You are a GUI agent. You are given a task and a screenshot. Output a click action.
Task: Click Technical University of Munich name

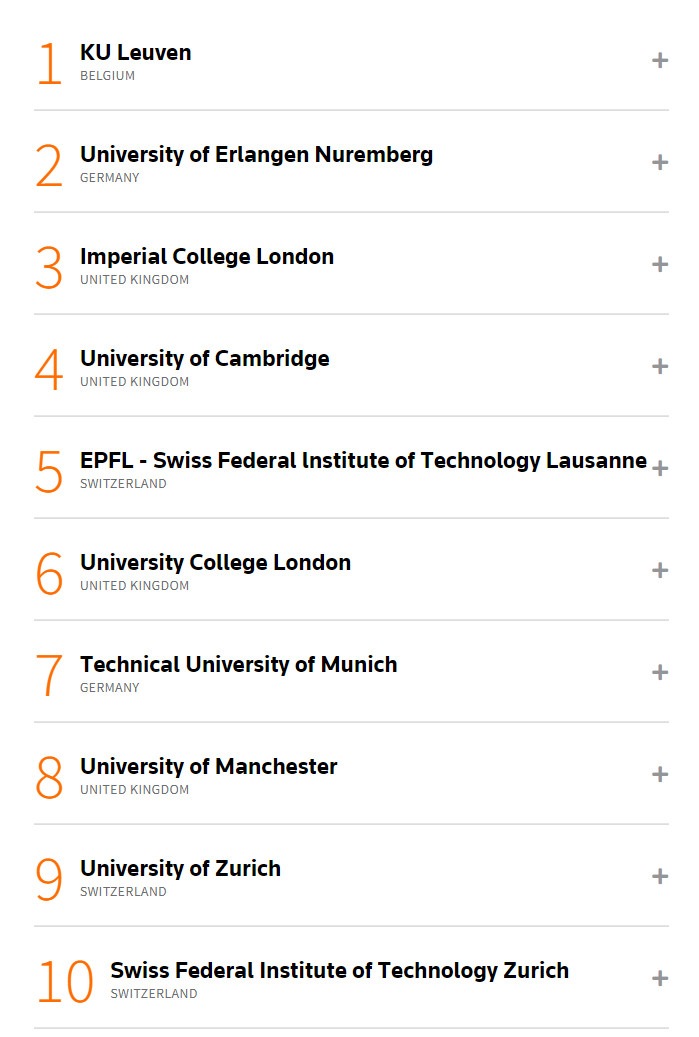pyautogui.click(x=239, y=665)
